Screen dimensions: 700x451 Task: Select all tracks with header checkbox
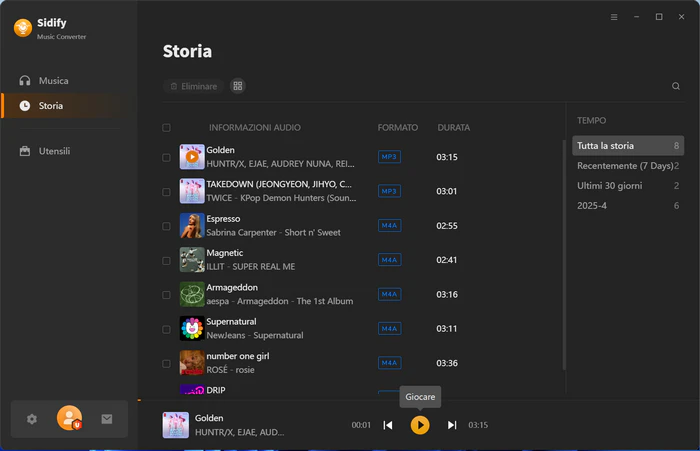point(166,128)
